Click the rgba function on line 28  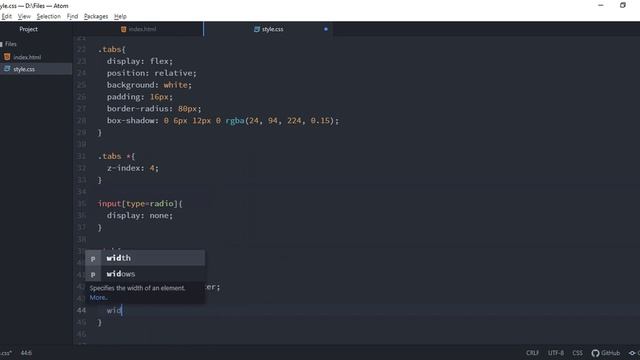point(235,120)
